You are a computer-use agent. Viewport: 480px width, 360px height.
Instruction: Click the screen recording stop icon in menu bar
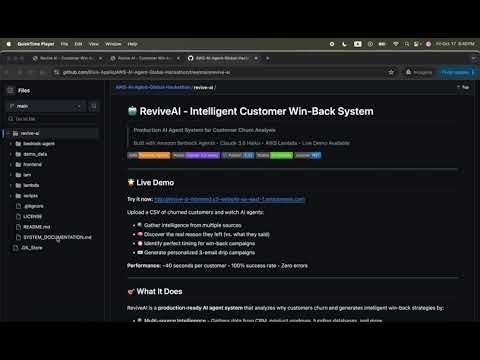click(332, 44)
